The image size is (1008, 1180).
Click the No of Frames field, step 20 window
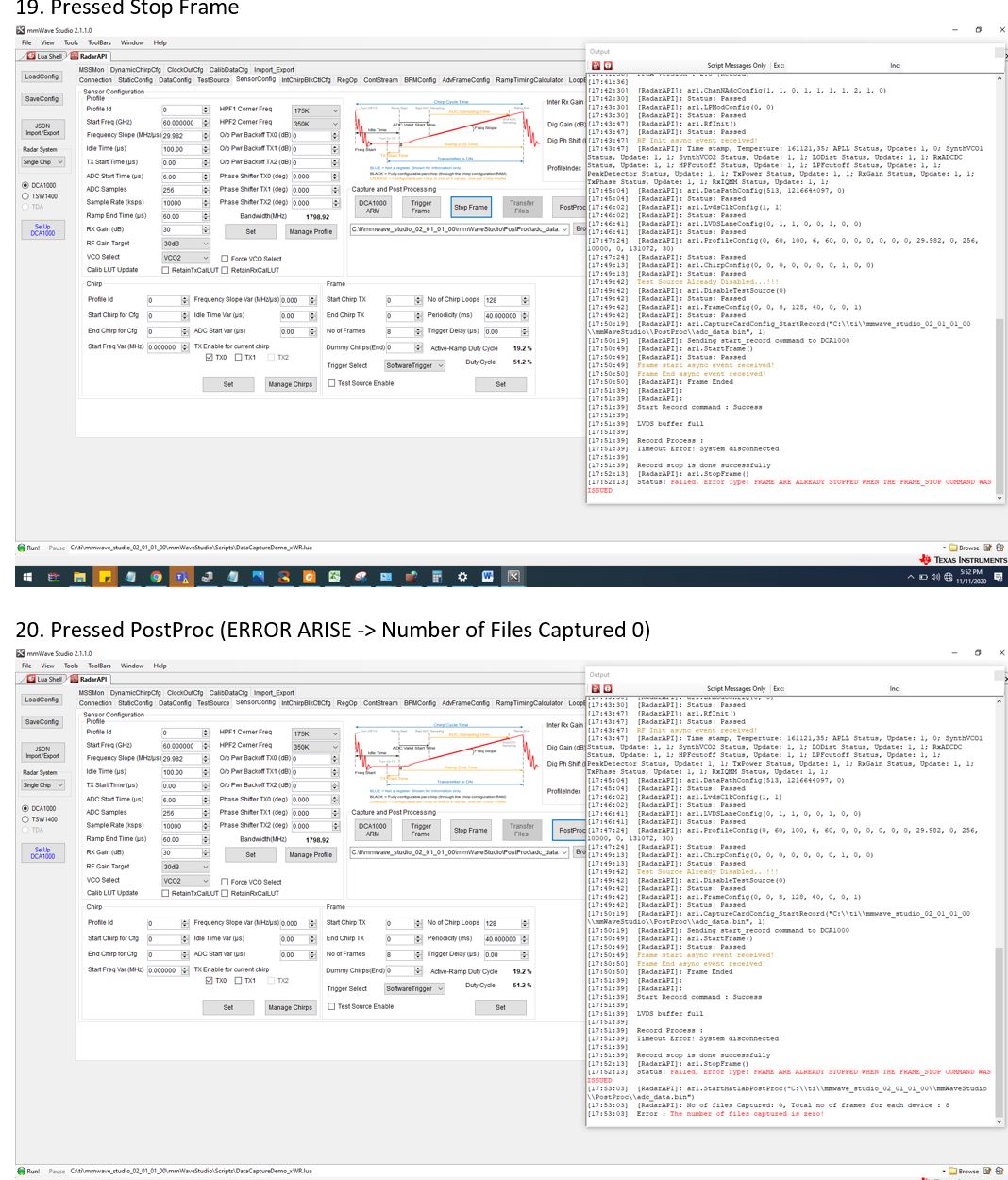coord(404,954)
